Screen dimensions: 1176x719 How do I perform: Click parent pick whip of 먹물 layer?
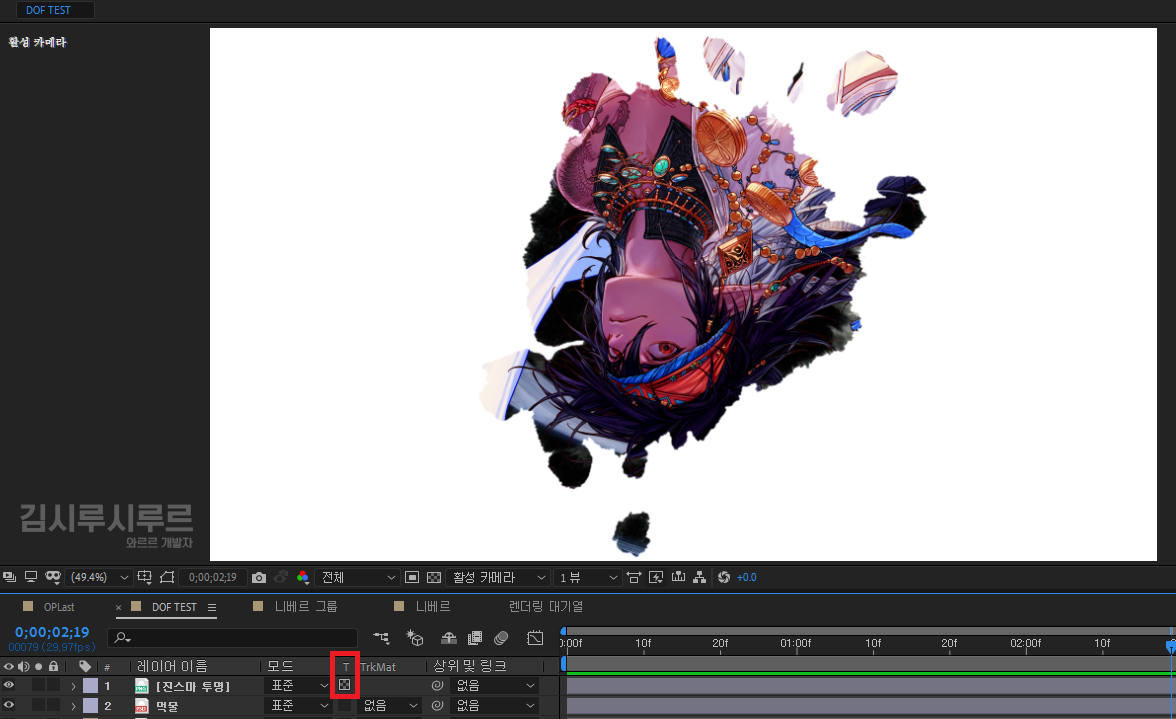437,706
